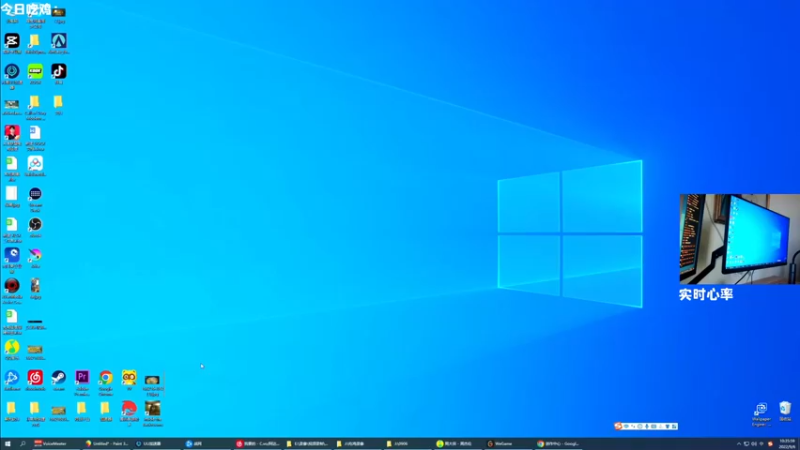The width and height of the screenshot is (800, 450).
Task: Open the Wallpaper Engine desktop shortcut
Action: pos(761,409)
